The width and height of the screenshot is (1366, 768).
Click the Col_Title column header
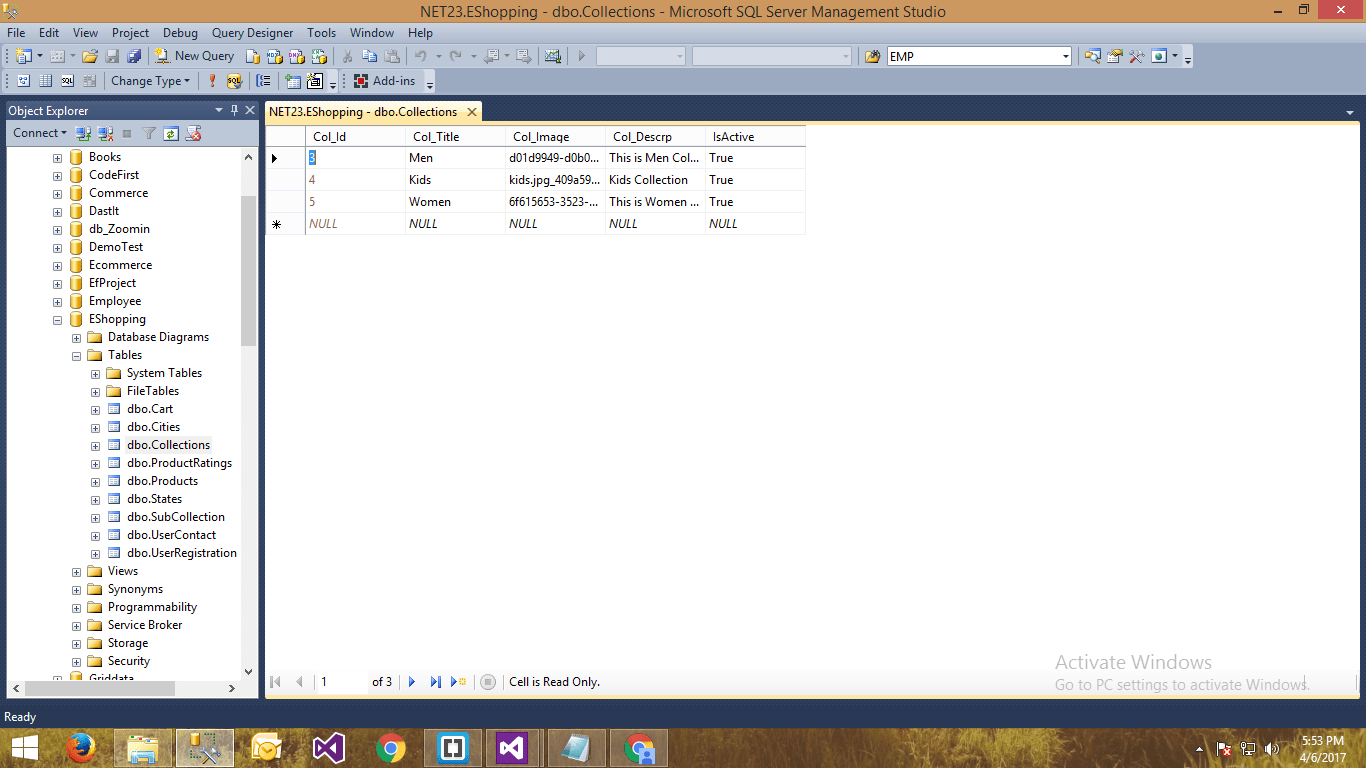coord(455,137)
